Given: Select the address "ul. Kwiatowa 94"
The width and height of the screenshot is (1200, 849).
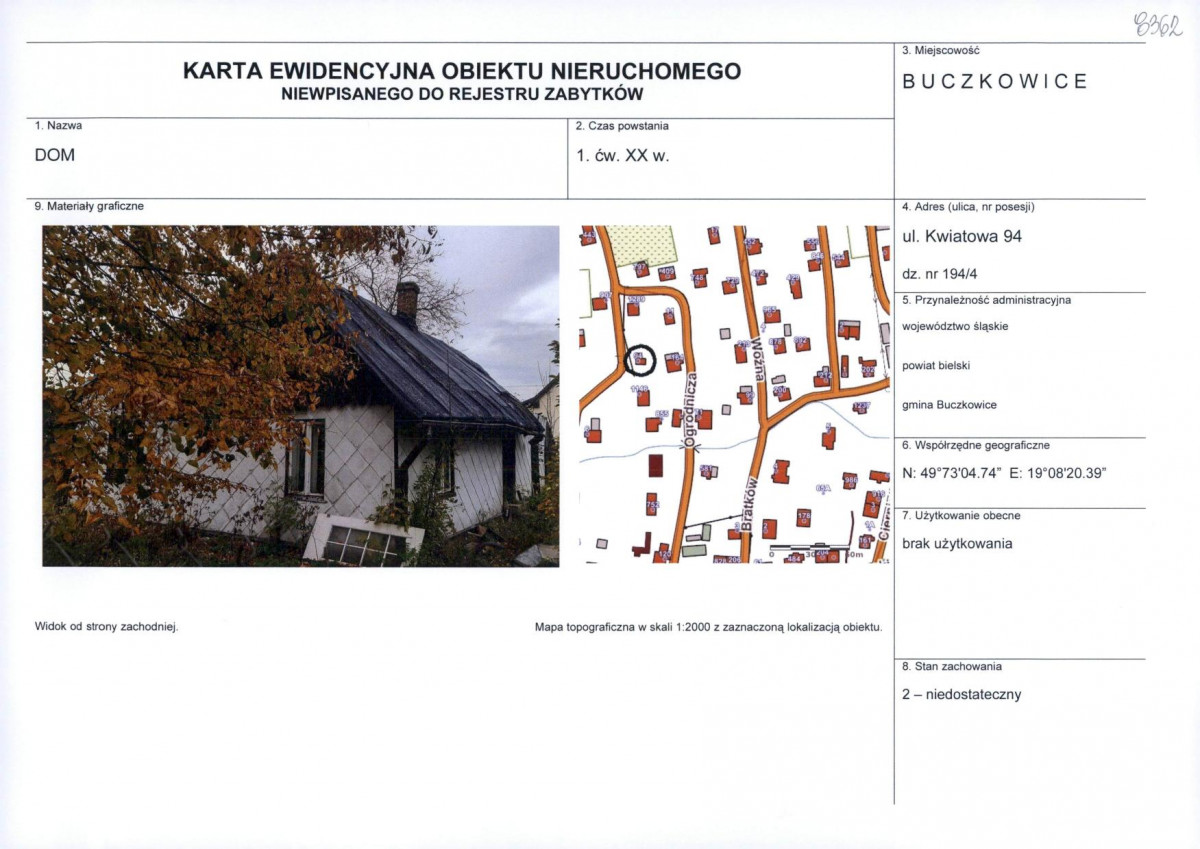Looking at the screenshot, I should tap(962, 237).
